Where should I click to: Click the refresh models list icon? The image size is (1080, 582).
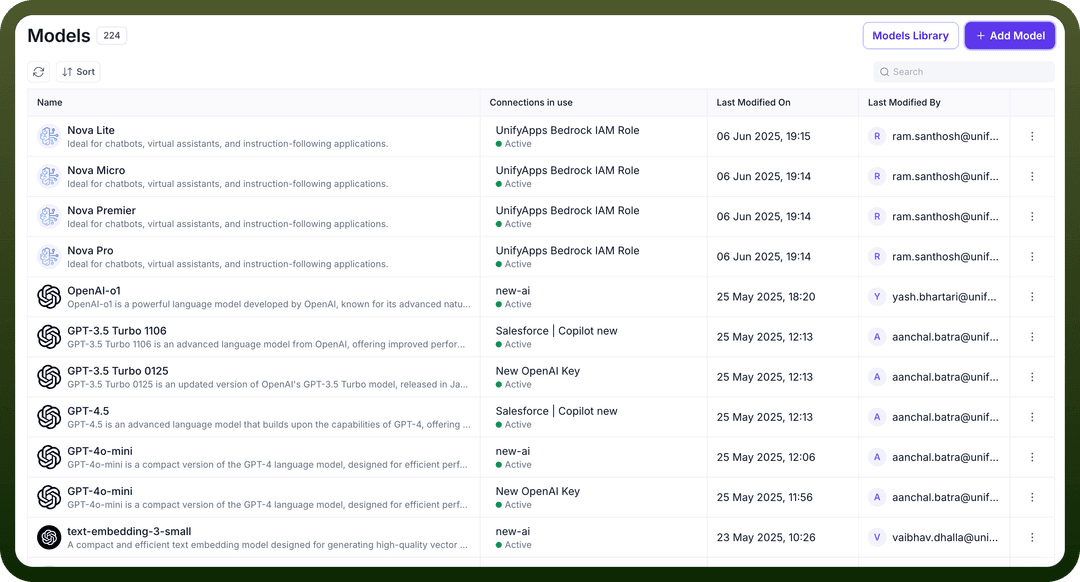pos(39,72)
